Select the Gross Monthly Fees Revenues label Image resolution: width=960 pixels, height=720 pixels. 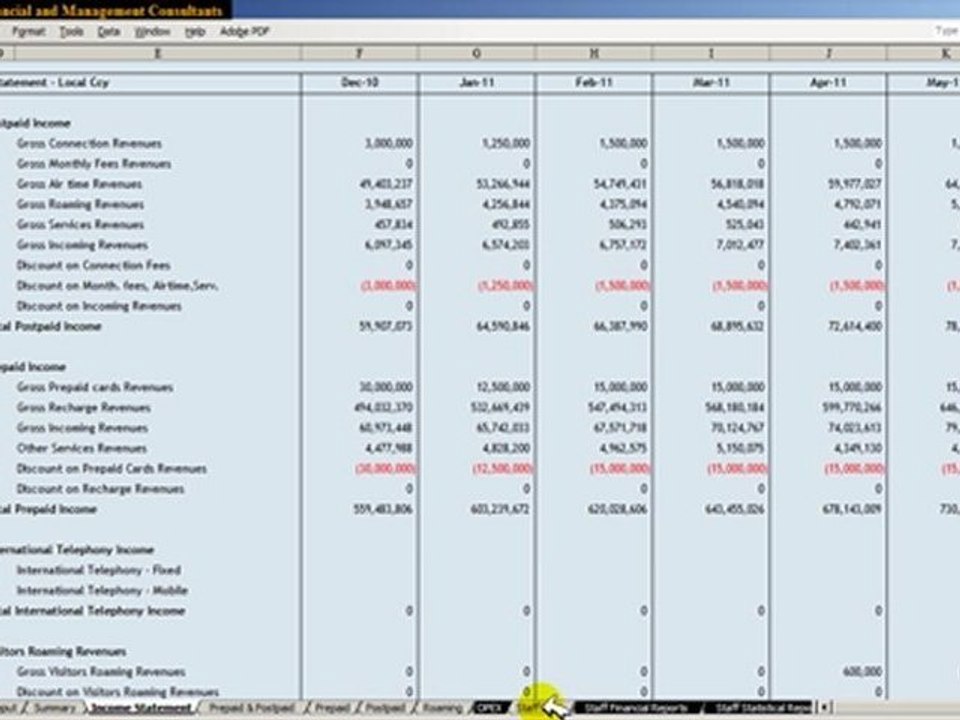(94, 163)
